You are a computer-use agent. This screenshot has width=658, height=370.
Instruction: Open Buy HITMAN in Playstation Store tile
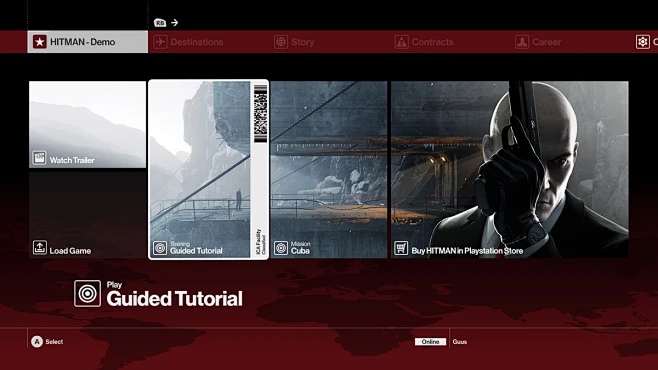click(x=510, y=169)
